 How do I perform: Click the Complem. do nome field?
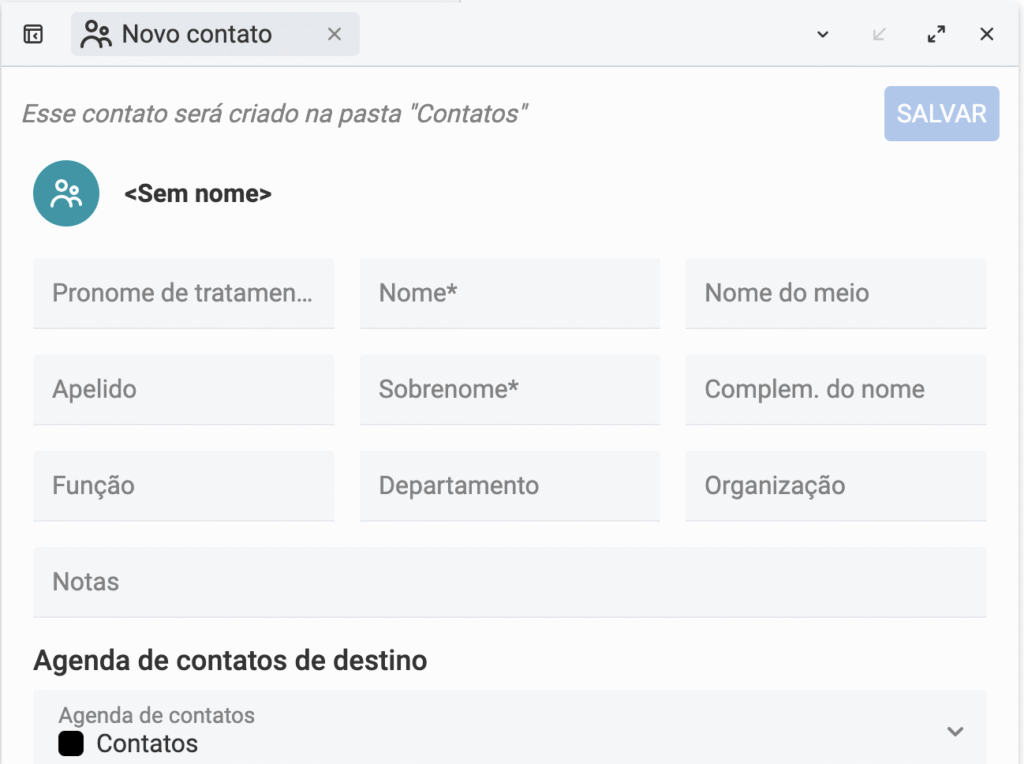(x=836, y=389)
